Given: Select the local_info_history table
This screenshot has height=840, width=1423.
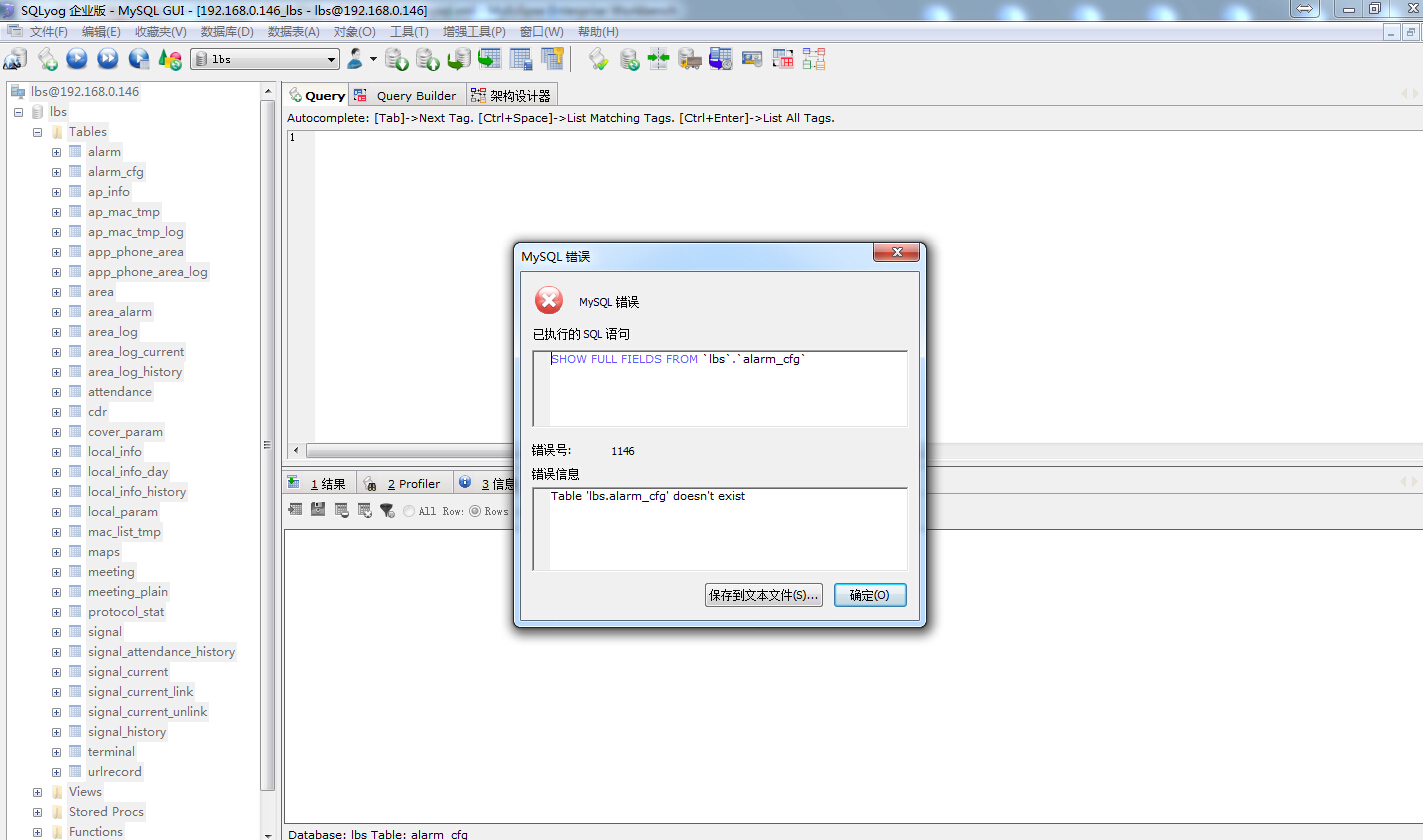Looking at the screenshot, I should point(137,492).
